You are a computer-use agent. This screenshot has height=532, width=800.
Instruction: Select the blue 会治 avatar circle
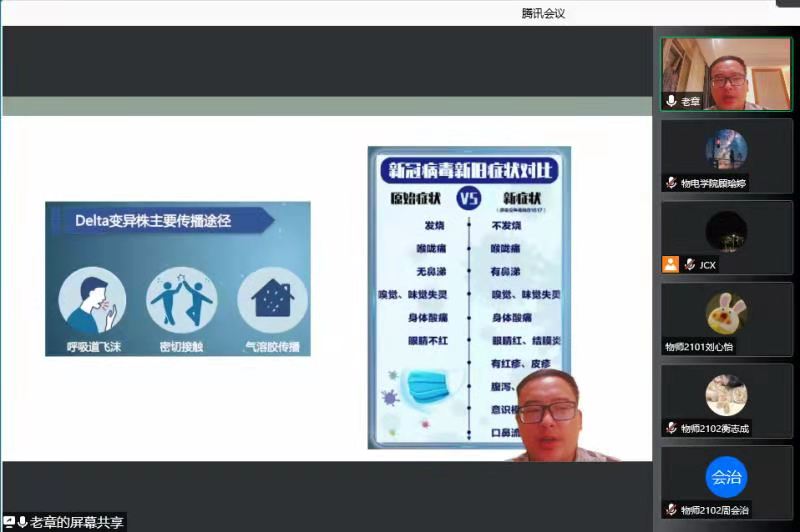[726, 477]
